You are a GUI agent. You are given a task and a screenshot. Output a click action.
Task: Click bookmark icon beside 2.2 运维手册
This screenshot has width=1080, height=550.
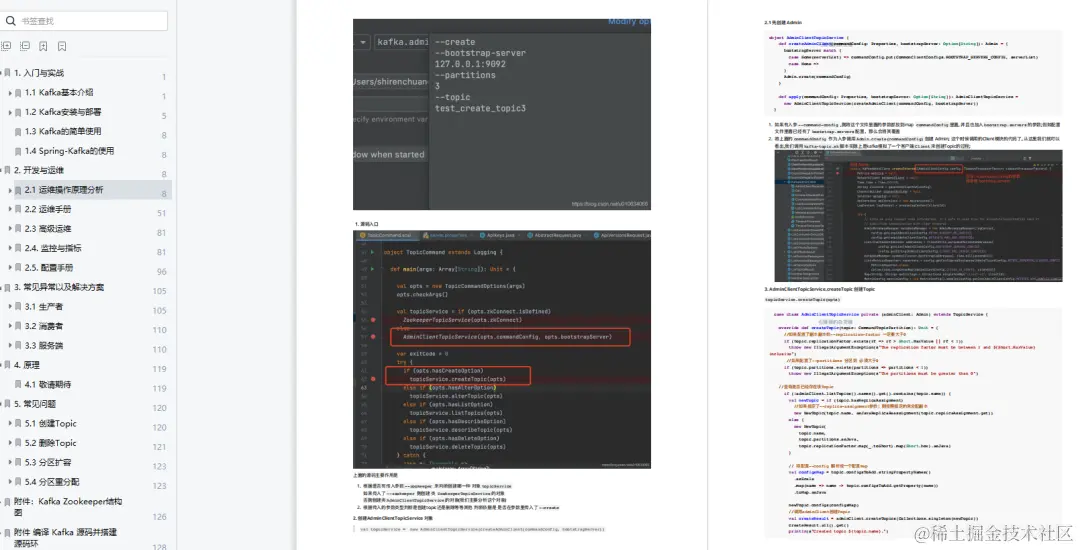tap(19, 209)
